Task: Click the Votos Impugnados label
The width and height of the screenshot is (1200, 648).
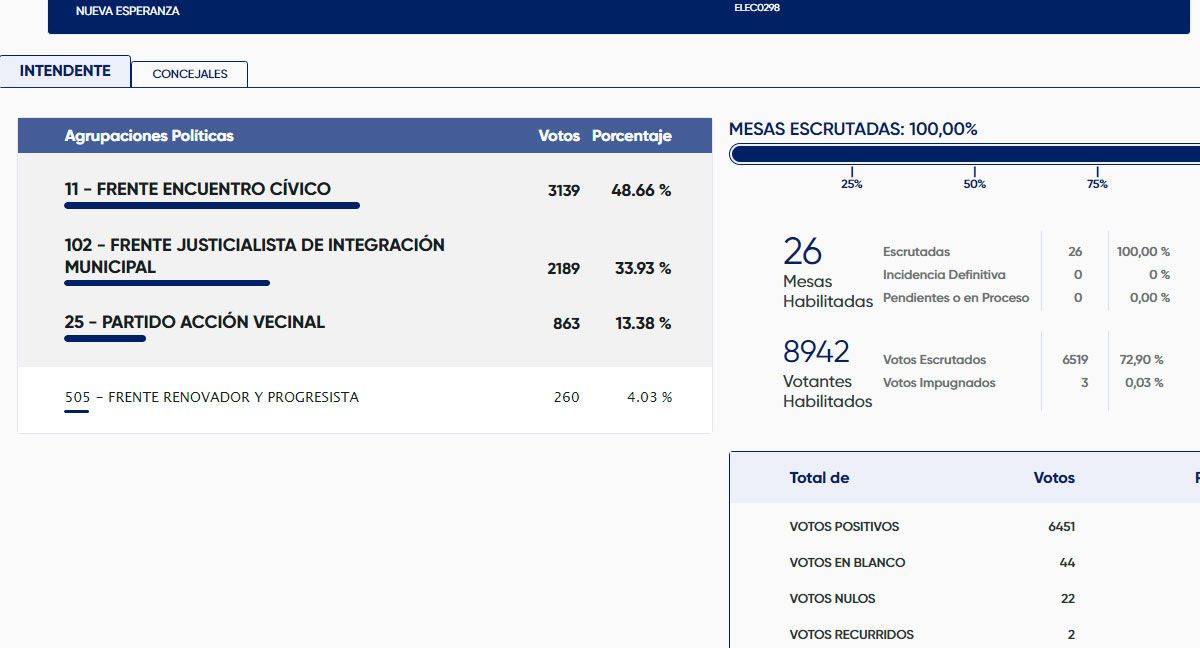Action: click(x=939, y=383)
